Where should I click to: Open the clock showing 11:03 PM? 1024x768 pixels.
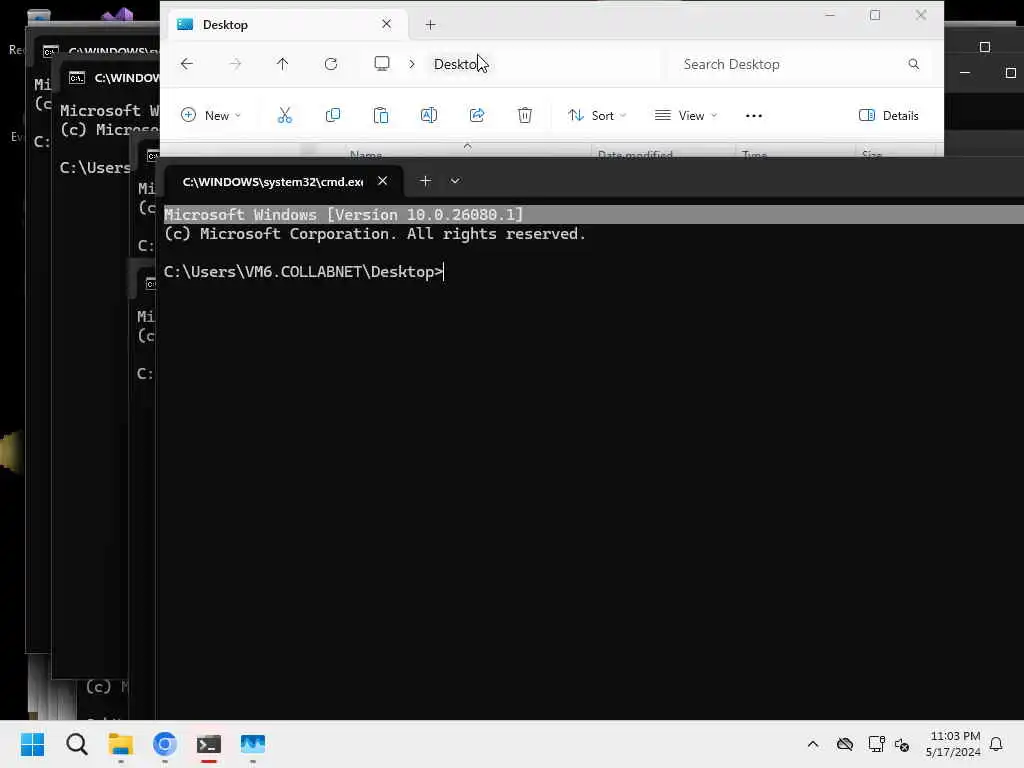click(x=953, y=744)
